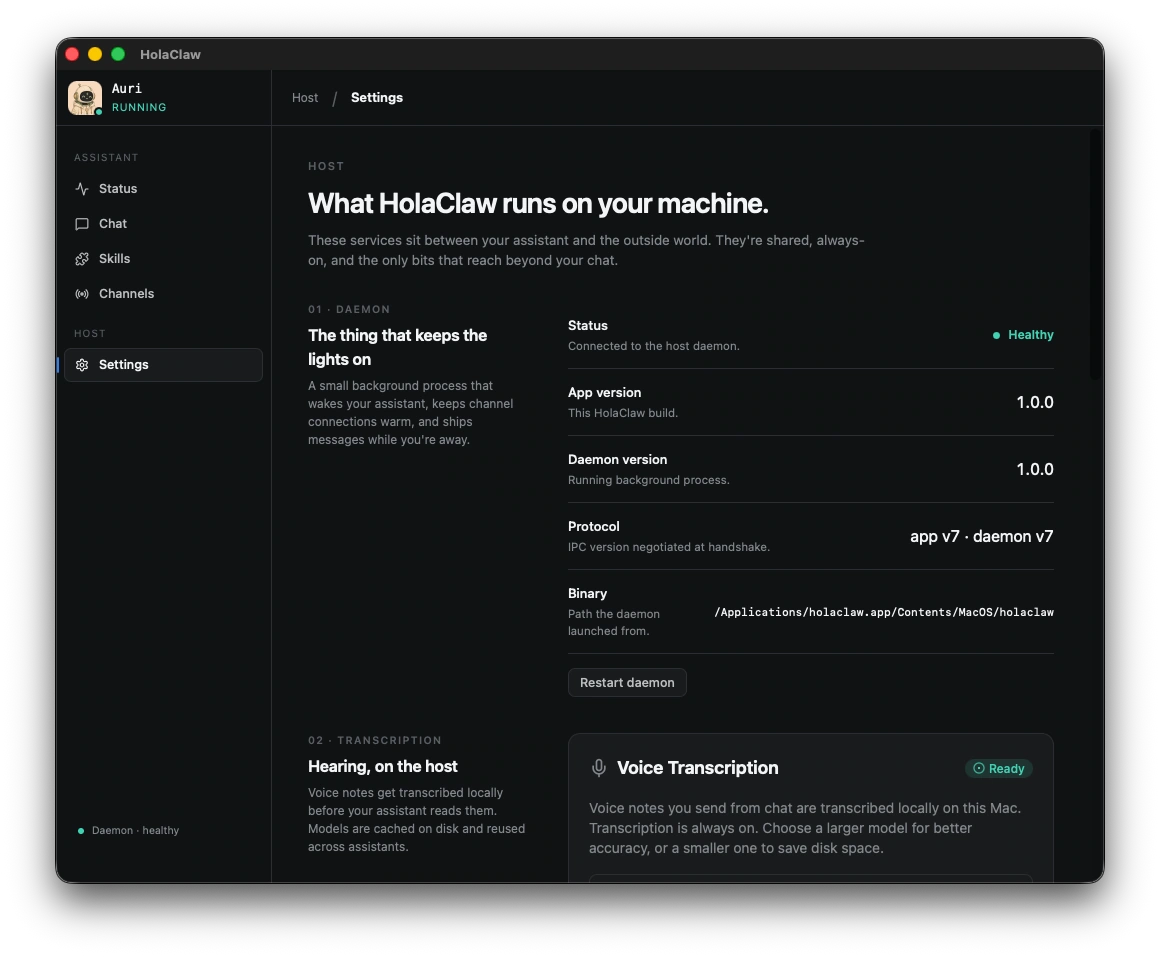Click the Settings breadcrumb label

coord(377,98)
